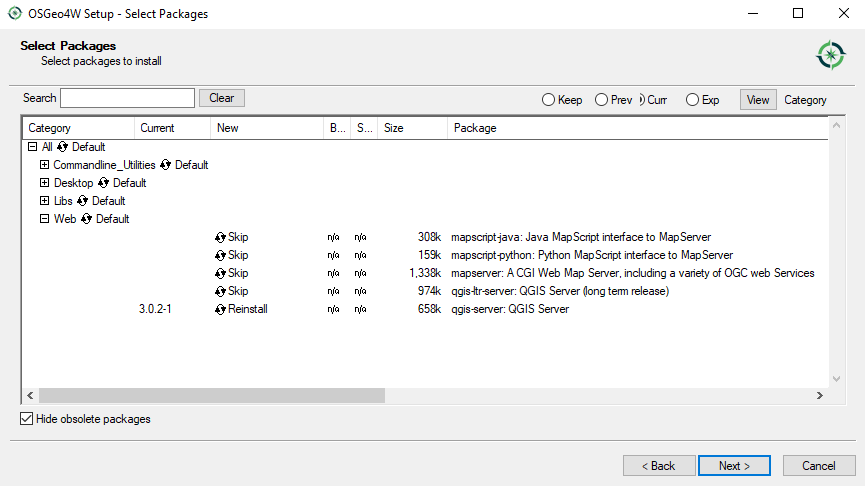Click cycle icon next to Commandline_Utilities
This screenshot has width=865, height=486.
(x=165, y=165)
